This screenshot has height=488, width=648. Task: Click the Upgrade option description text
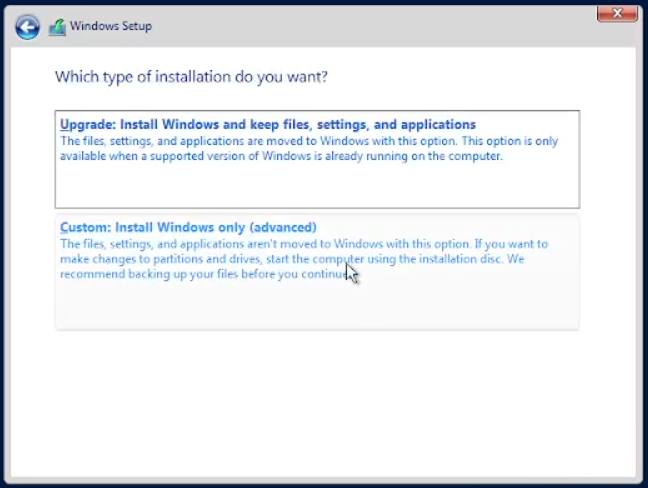tap(308, 149)
